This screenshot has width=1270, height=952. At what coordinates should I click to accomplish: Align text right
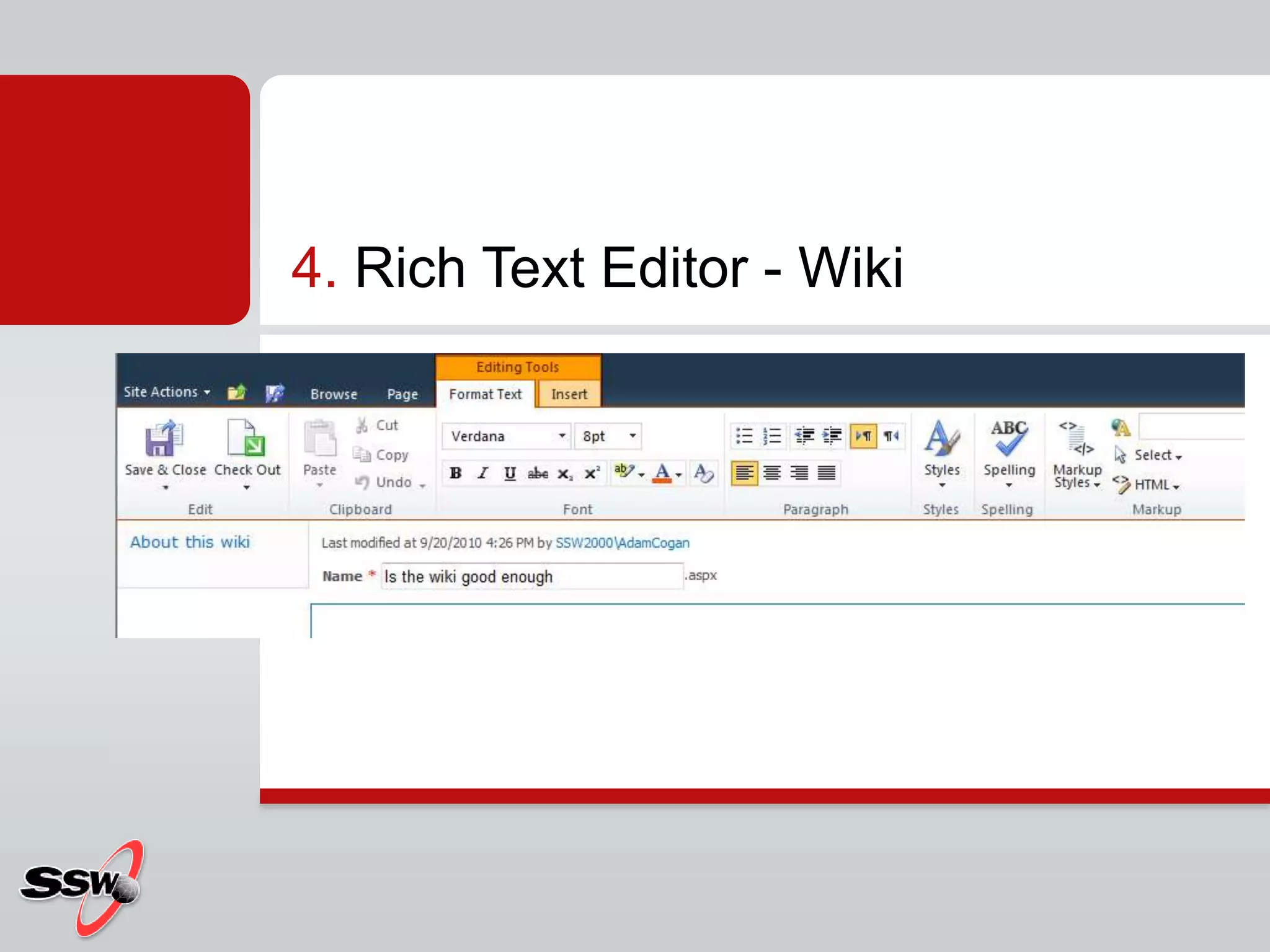pyautogui.click(x=799, y=474)
